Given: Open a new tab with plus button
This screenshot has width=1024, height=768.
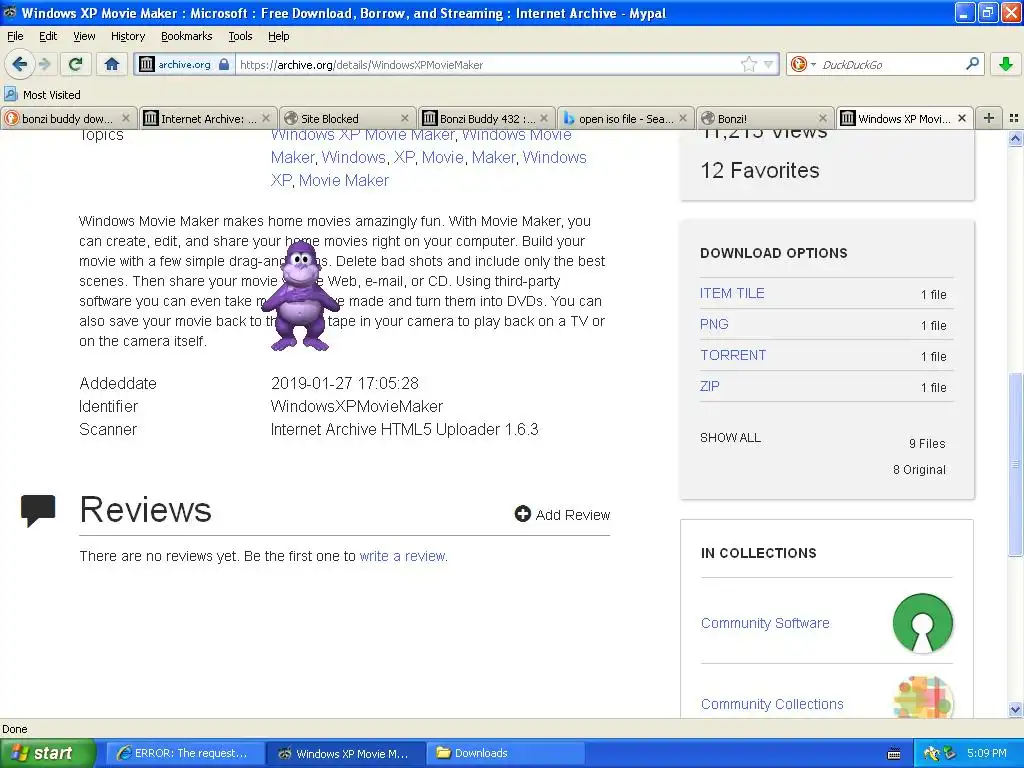Looking at the screenshot, I should [x=989, y=118].
